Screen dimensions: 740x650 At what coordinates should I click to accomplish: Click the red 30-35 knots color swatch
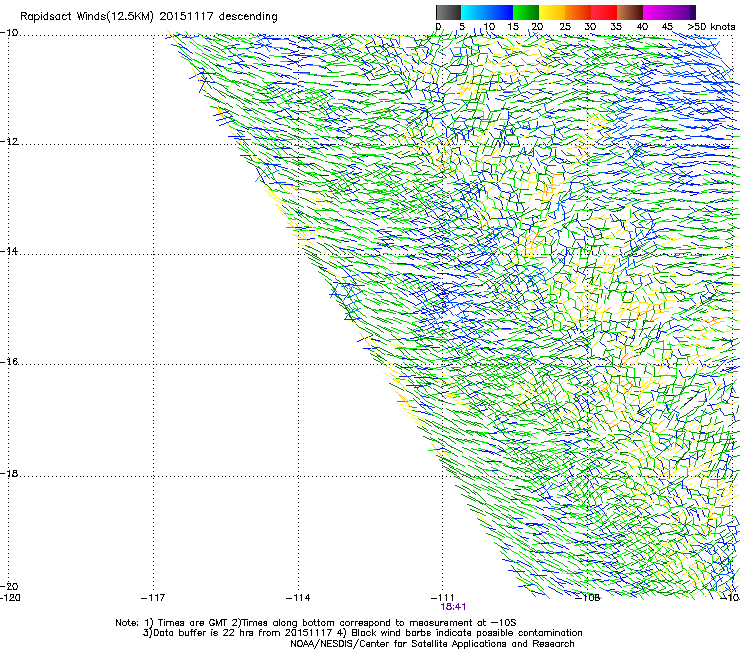tap(604, 12)
